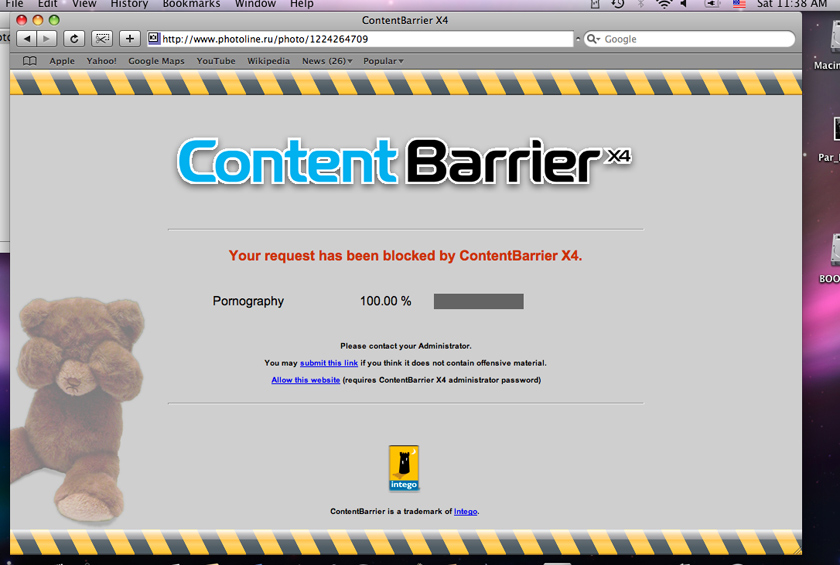Add a bookmark with the plus button

[130, 39]
